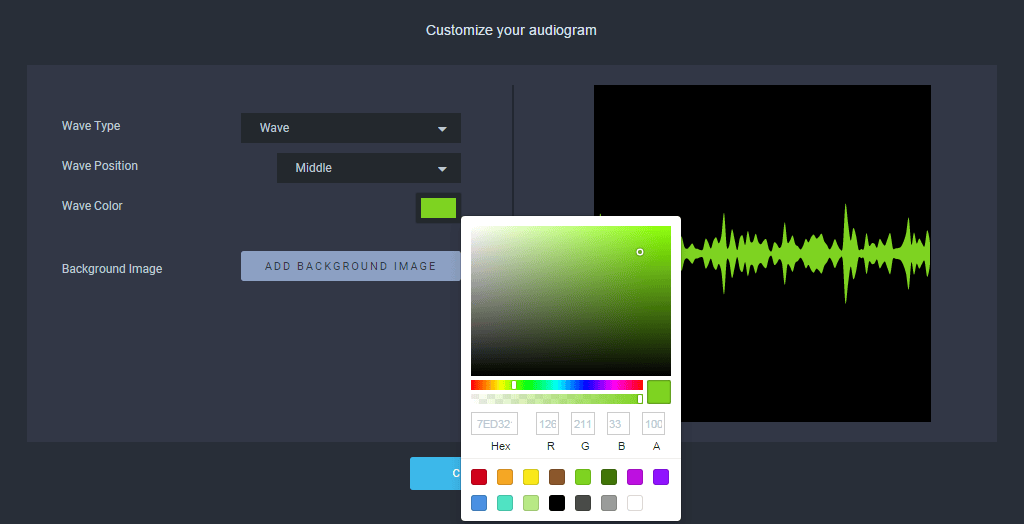Click the Customize your audiogram heading
Screen dimensions: 1024x524
point(511,30)
